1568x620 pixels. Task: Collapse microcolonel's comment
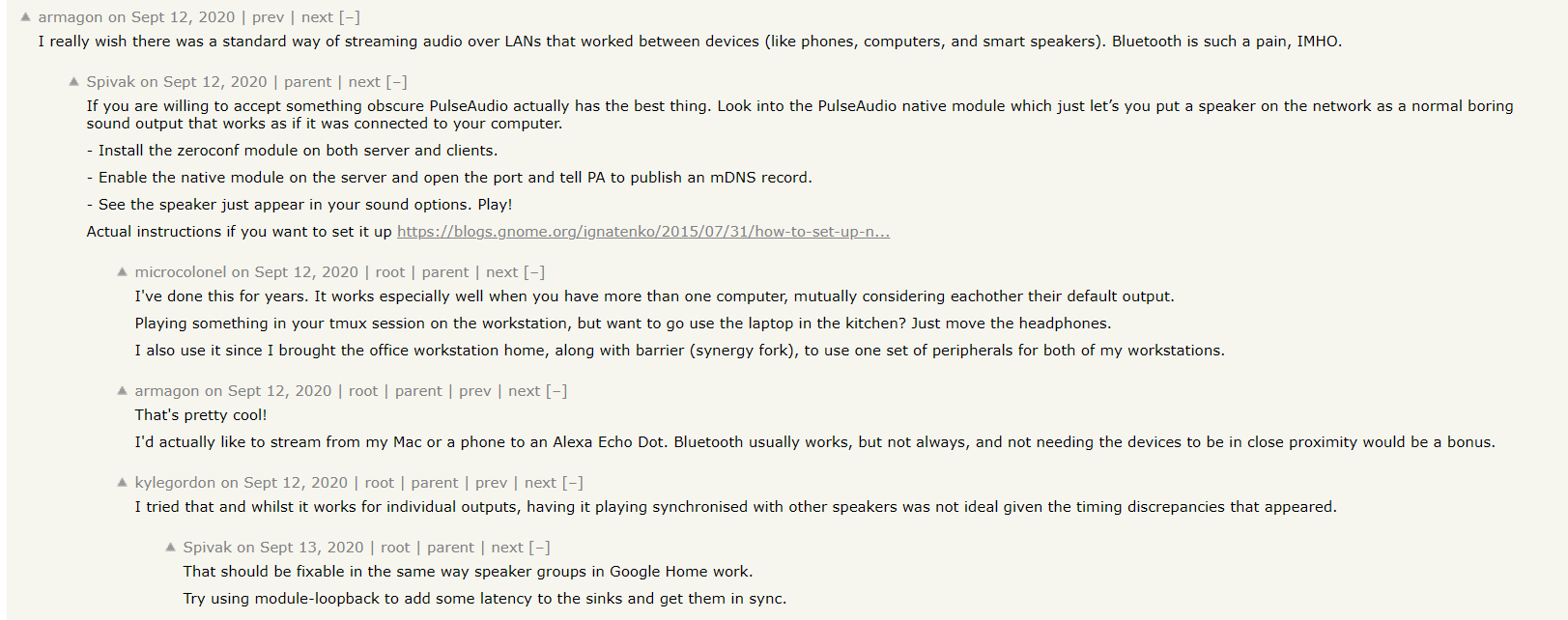(x=535, y=272)
